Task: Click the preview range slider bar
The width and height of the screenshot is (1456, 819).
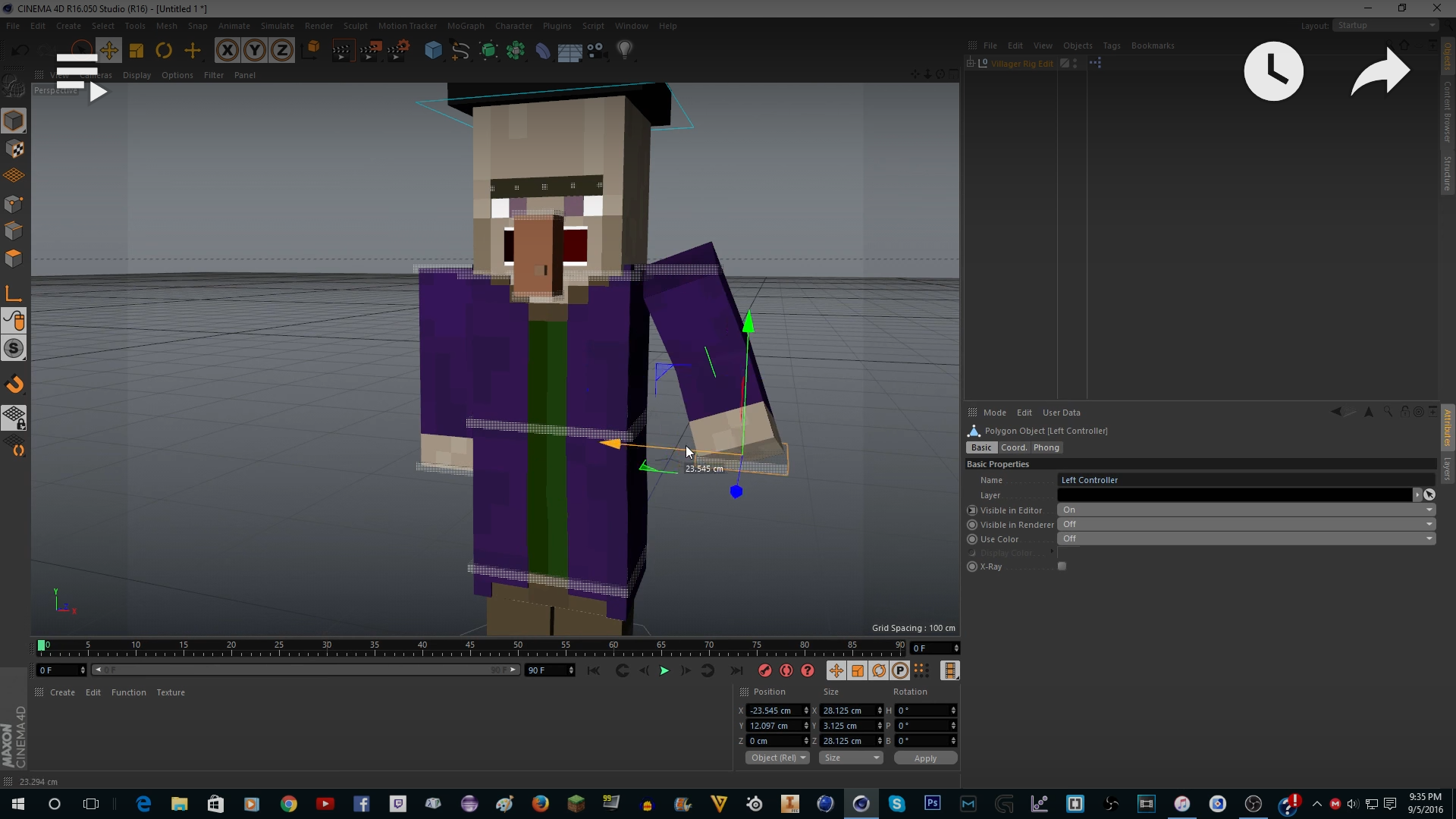Action: (x=306, y=670)
